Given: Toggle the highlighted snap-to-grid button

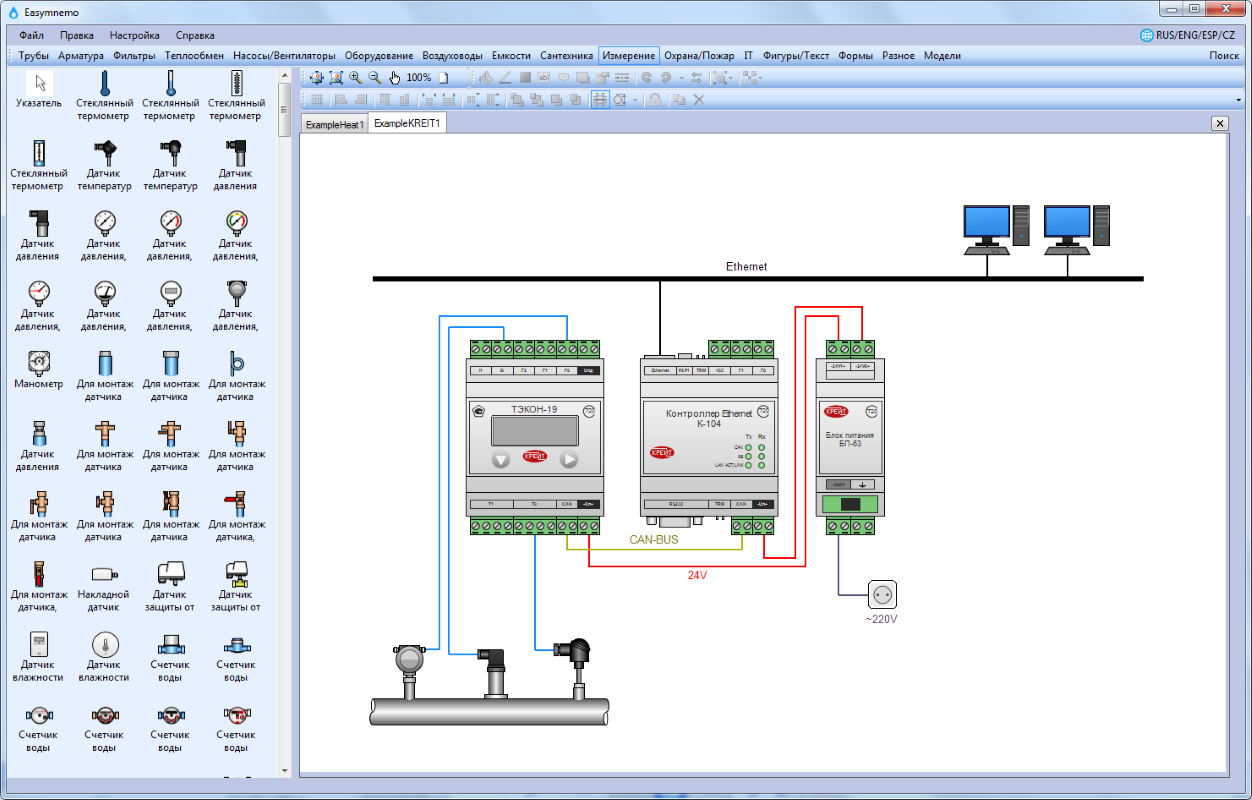Looking at the screenshot, I should point(600,99).
